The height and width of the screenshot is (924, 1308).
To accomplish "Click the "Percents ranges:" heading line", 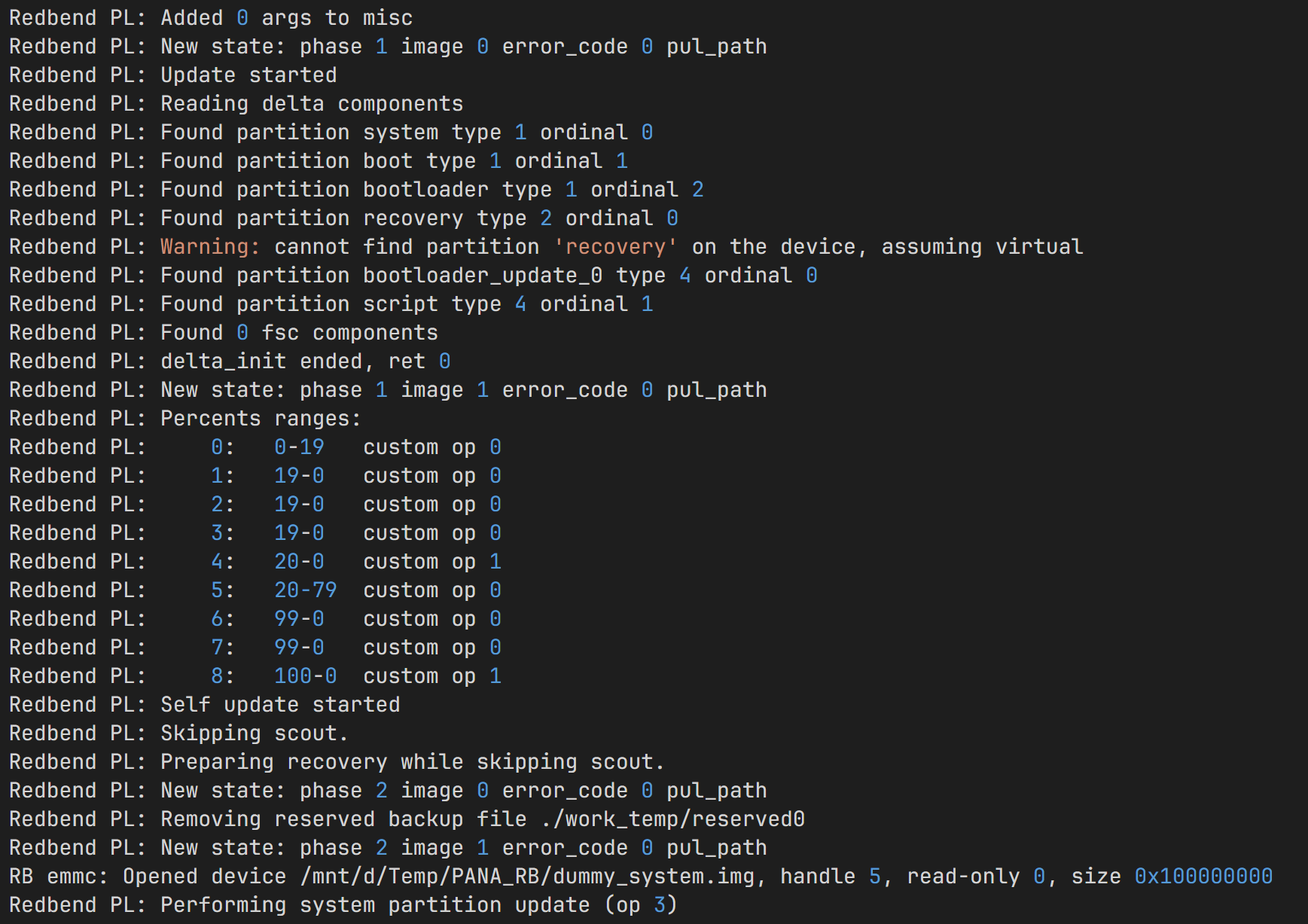I will [261, 419].
